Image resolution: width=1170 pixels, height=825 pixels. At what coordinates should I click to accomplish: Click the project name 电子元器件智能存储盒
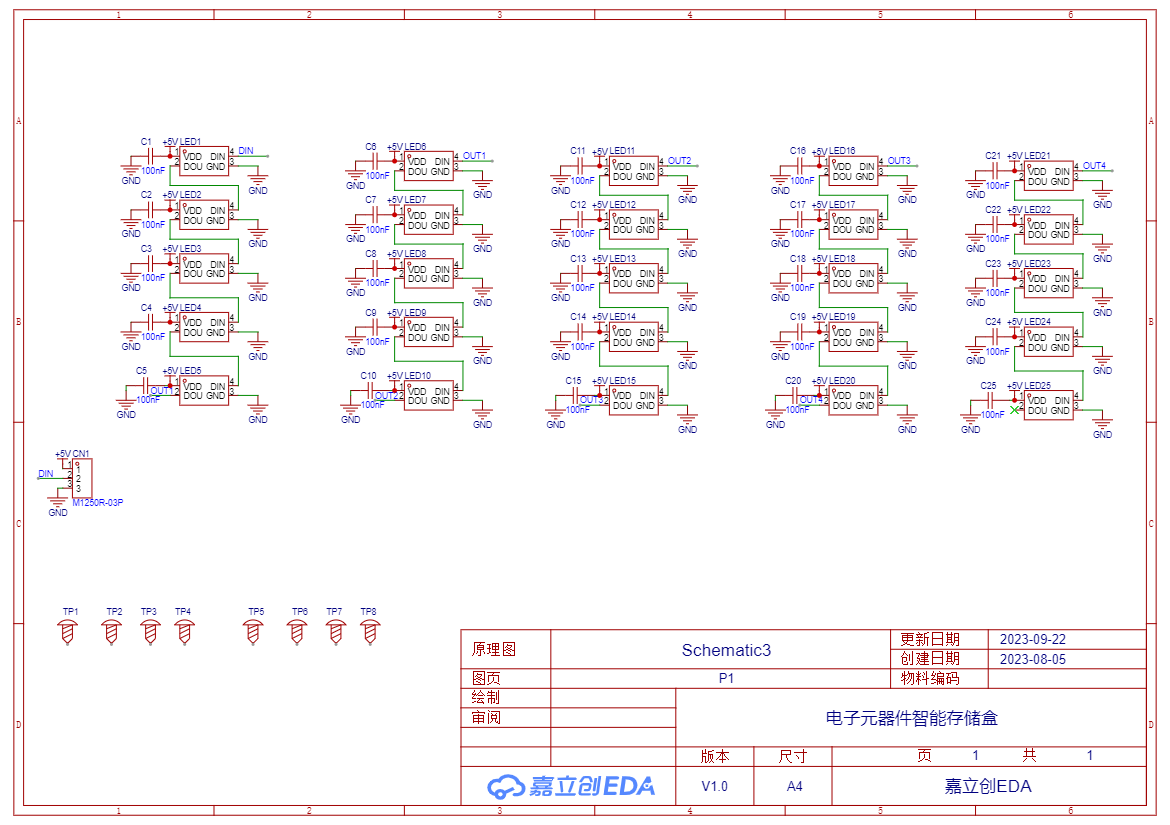point(911,718)
